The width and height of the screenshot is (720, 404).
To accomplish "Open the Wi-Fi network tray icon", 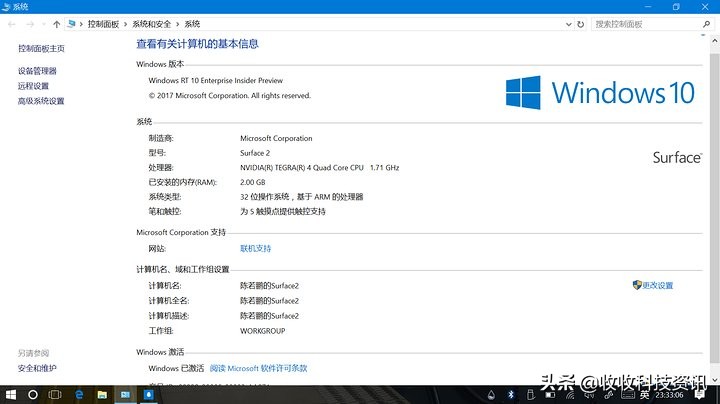I will pyautogui.click(x=570, y=395).
